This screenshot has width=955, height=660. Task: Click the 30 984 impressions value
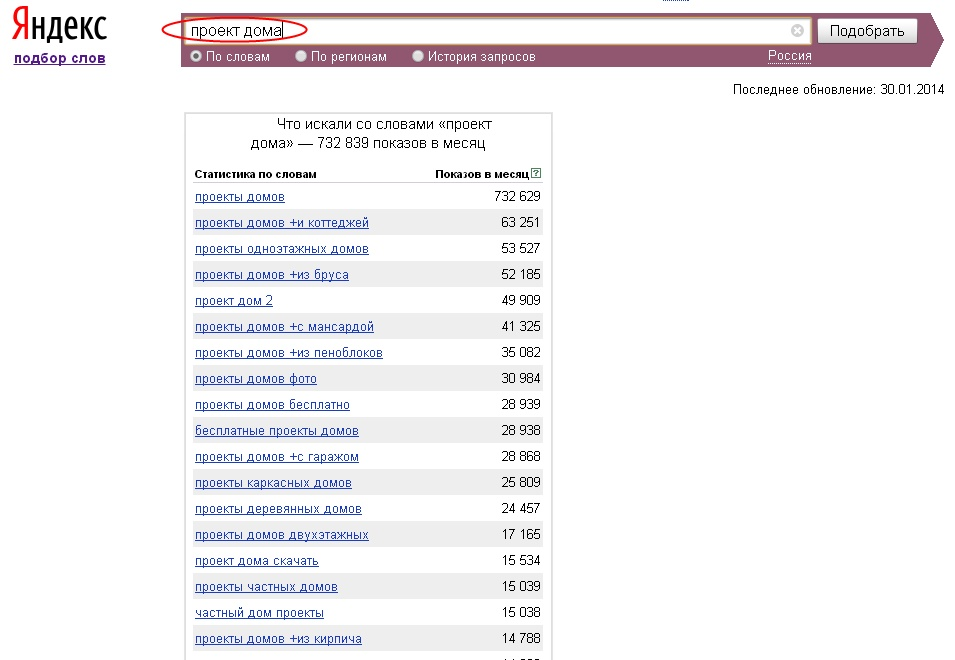coord(521,378)
